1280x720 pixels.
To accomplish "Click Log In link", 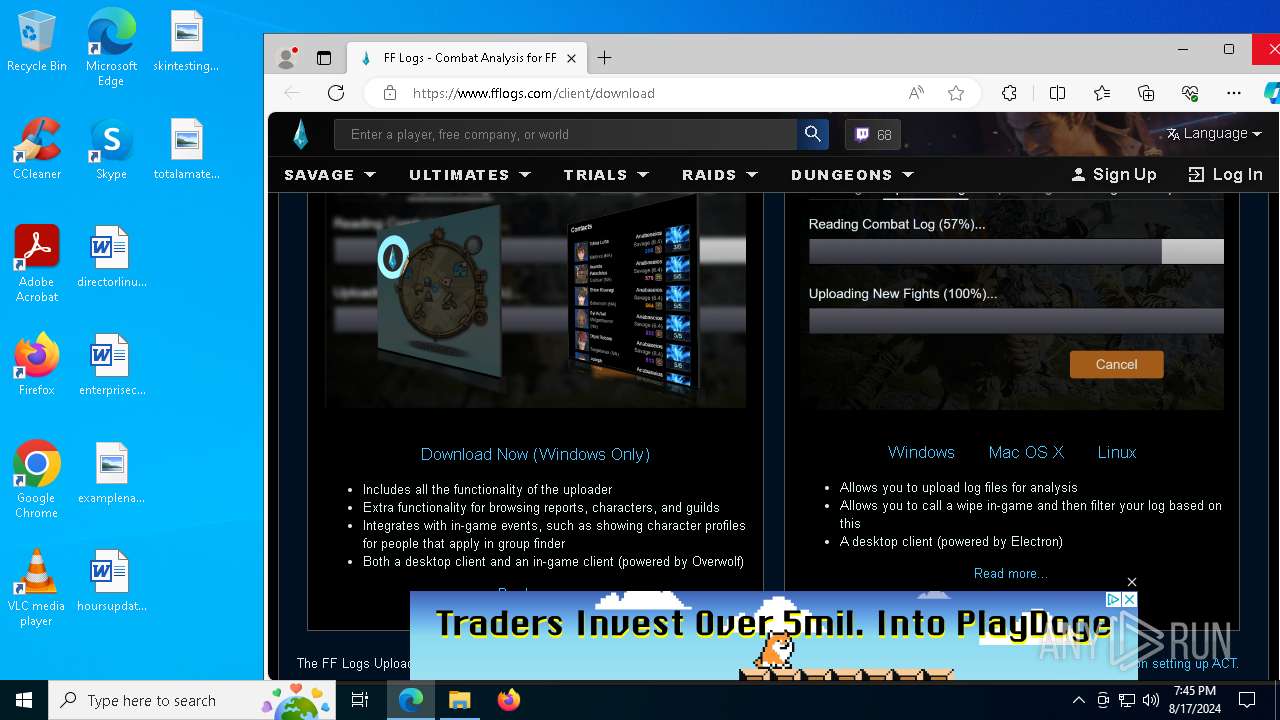I will 1225,174.
